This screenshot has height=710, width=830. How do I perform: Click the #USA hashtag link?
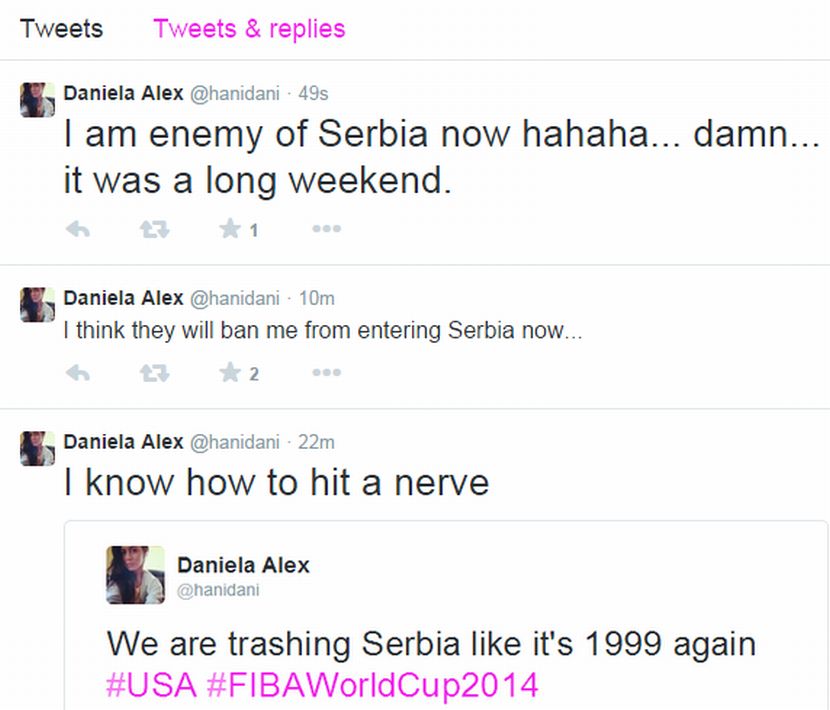pyautogui.click(x=150, y=686)
